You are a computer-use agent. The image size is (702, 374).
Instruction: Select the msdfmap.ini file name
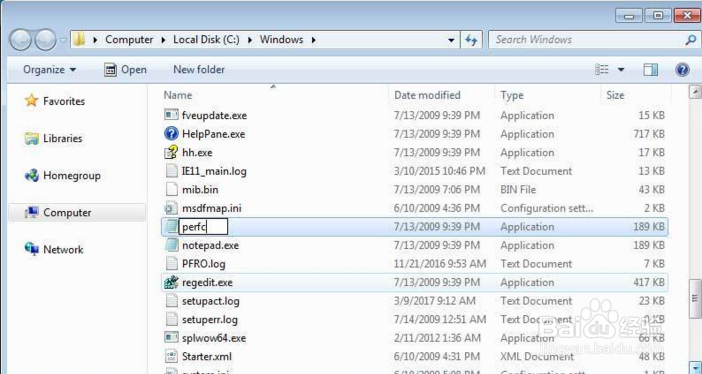click(212, 208)
